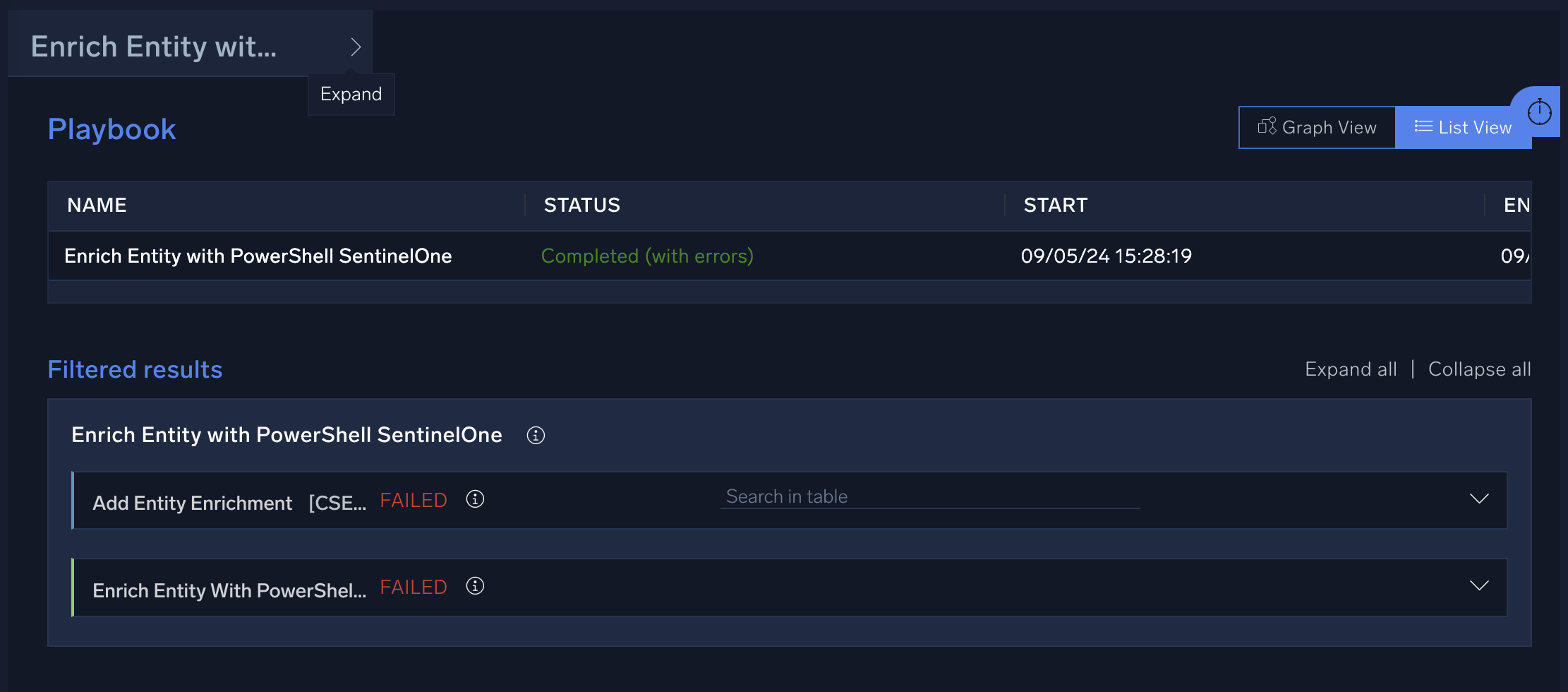Click the stopwatch icon in the top right corner
Screen dimensions: 1568x692
point(1538,112)
